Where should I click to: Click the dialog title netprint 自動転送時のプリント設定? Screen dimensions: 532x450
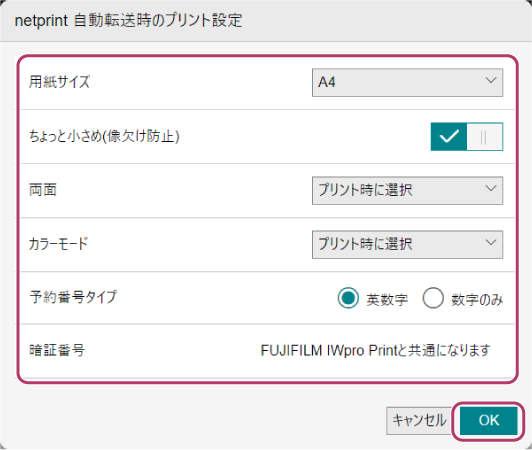pos(128,20)
